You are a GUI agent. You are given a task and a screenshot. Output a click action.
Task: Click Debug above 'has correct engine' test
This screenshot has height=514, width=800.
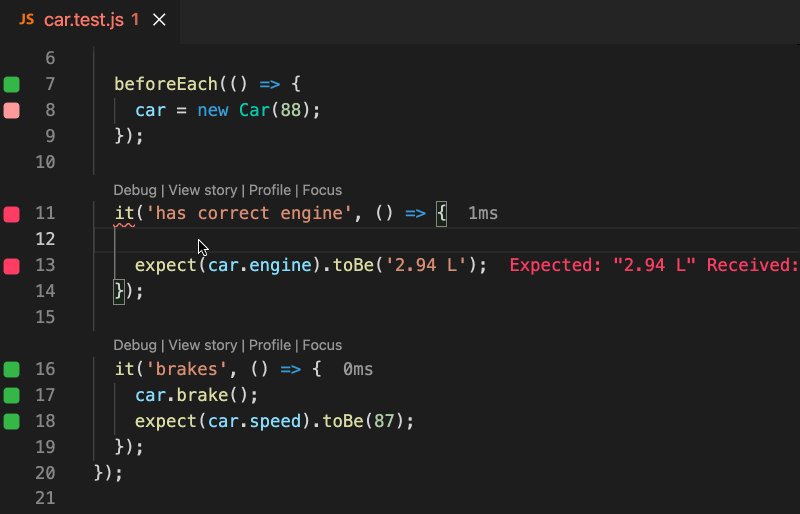coord(134,190)
